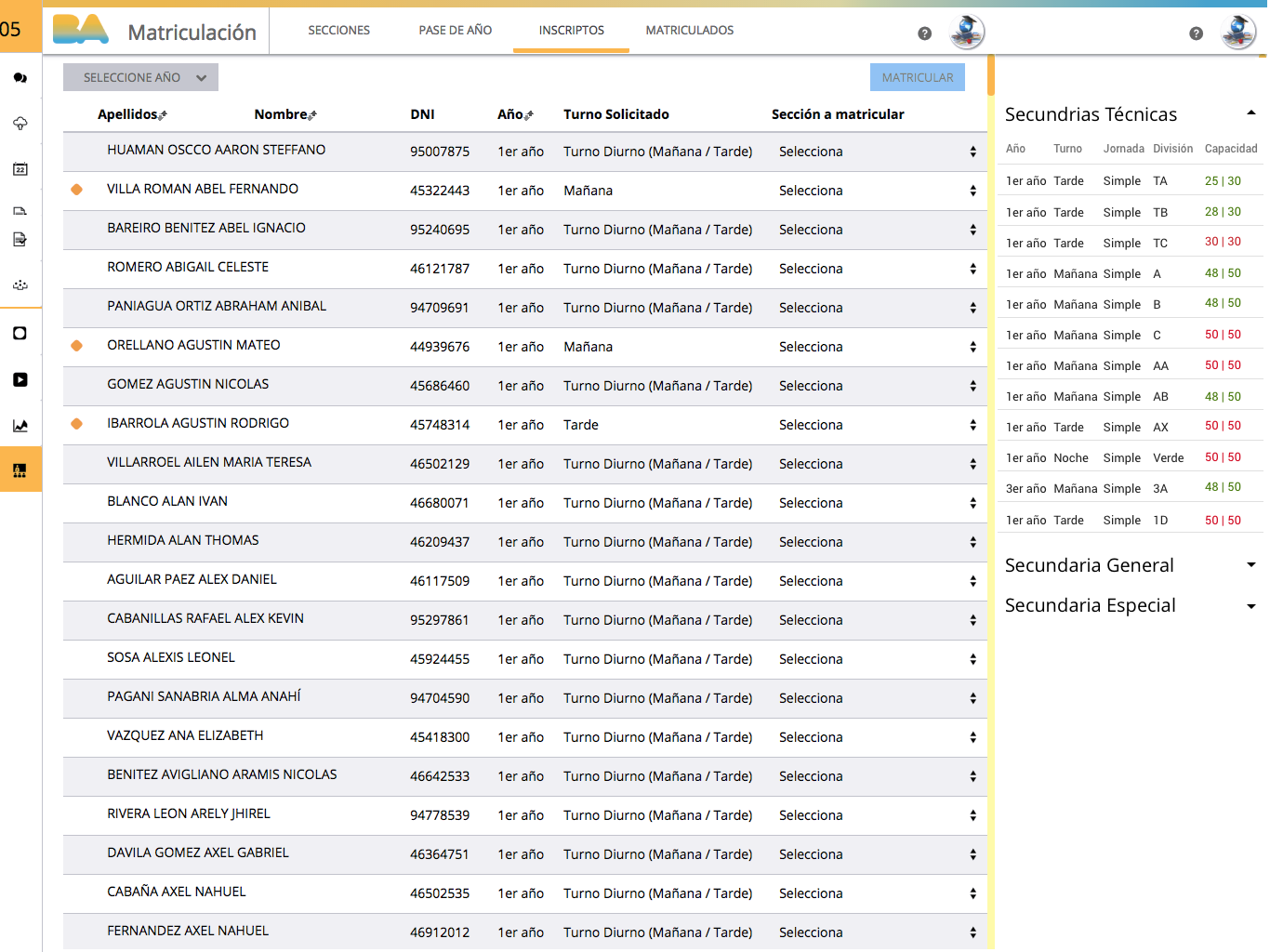Click the document with checkmark sidebar icon

(20, 240)
